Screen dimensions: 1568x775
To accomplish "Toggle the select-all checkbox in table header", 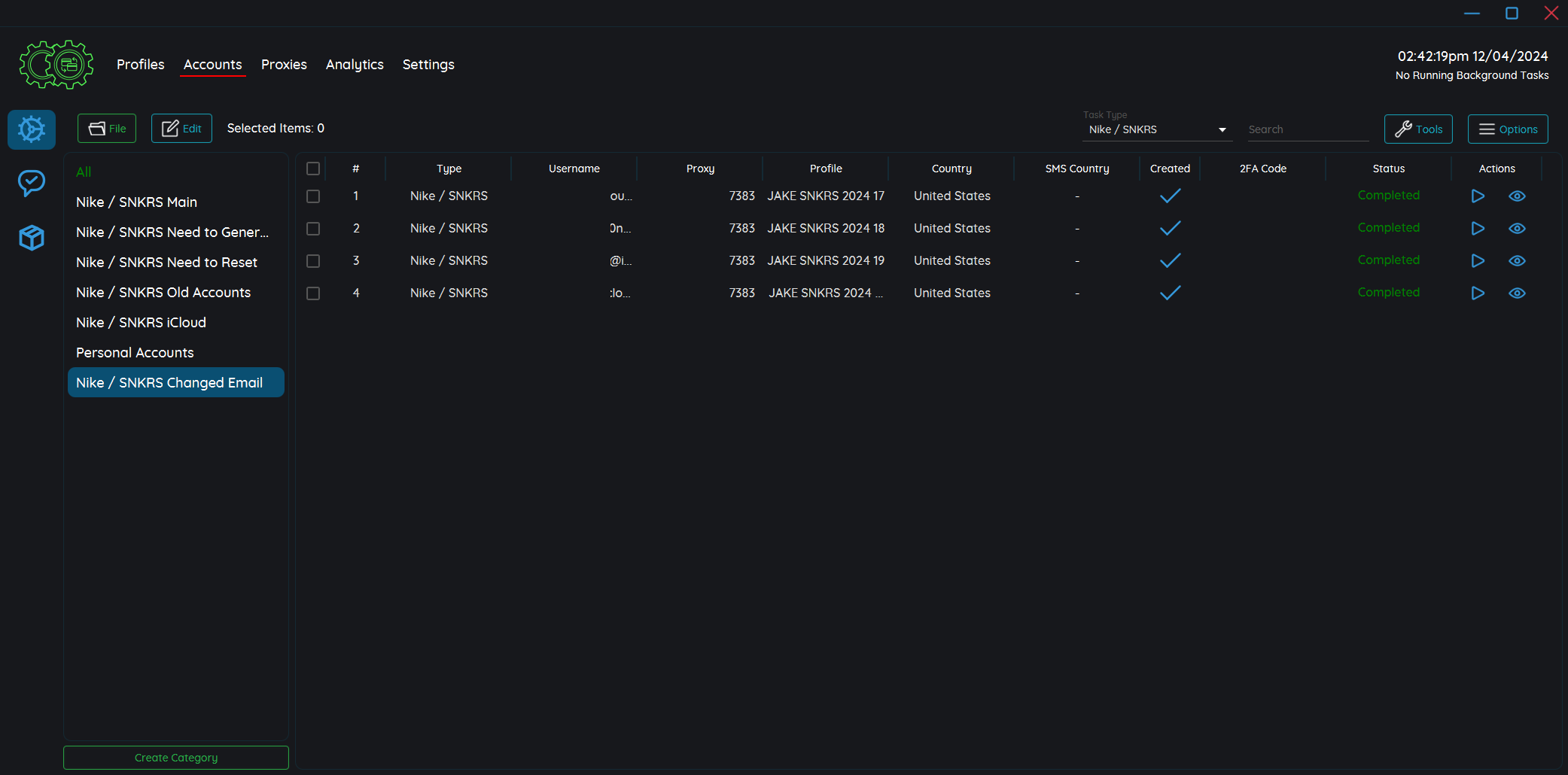I will (313, 169).
